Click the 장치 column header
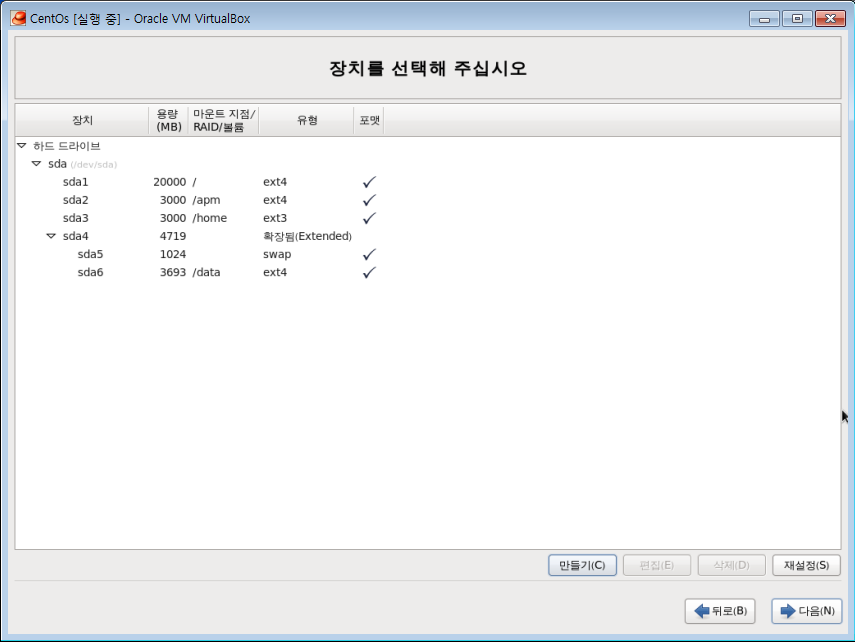This screenshot has width=855, height=642. tap(82, 120)
